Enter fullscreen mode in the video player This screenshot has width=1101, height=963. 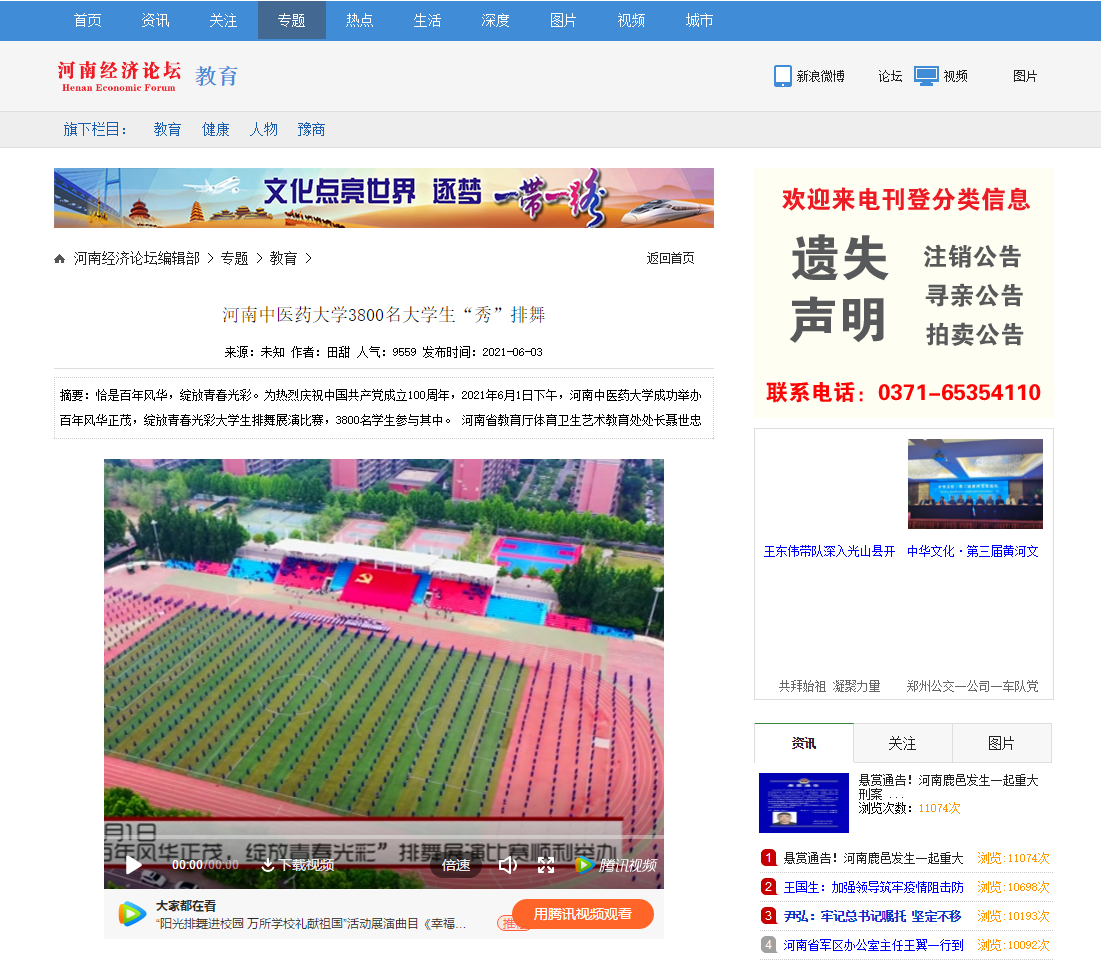546,865
